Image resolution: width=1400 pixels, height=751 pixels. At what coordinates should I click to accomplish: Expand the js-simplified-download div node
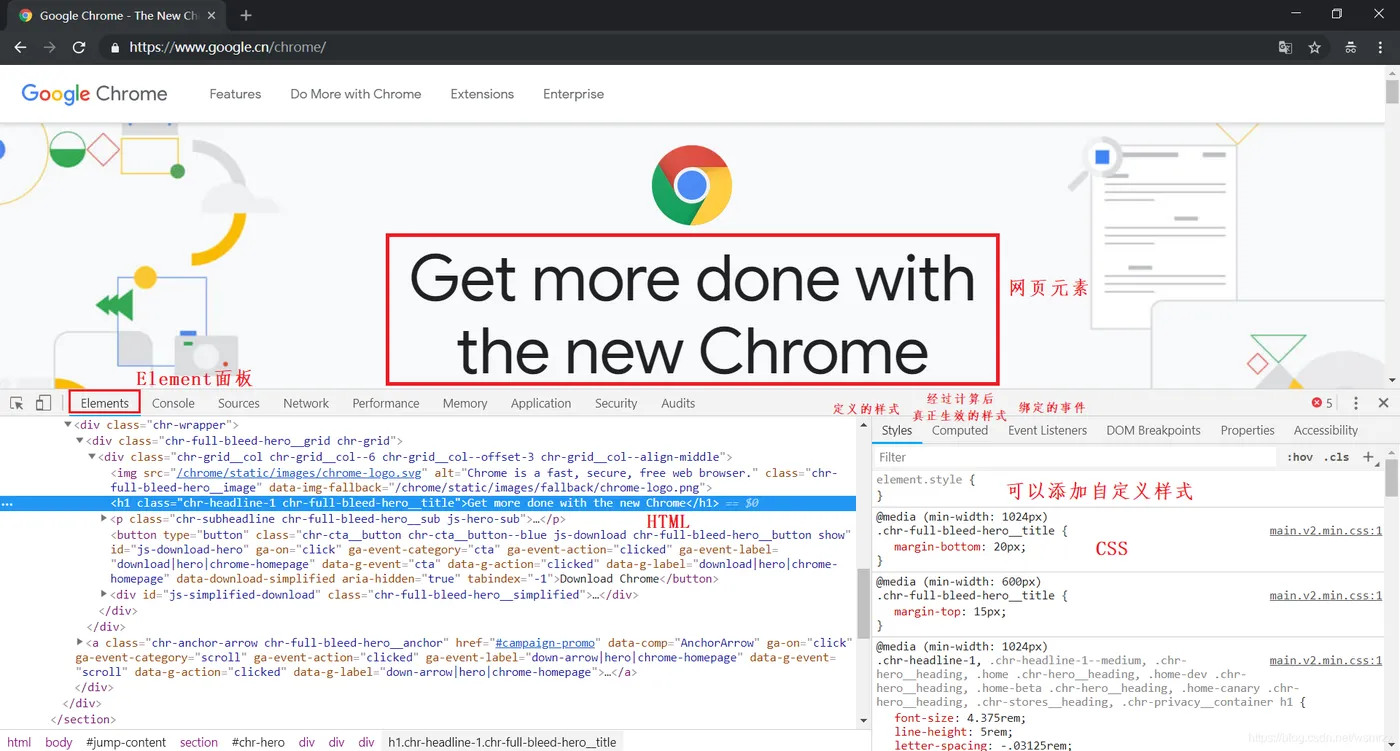[104, 595]
